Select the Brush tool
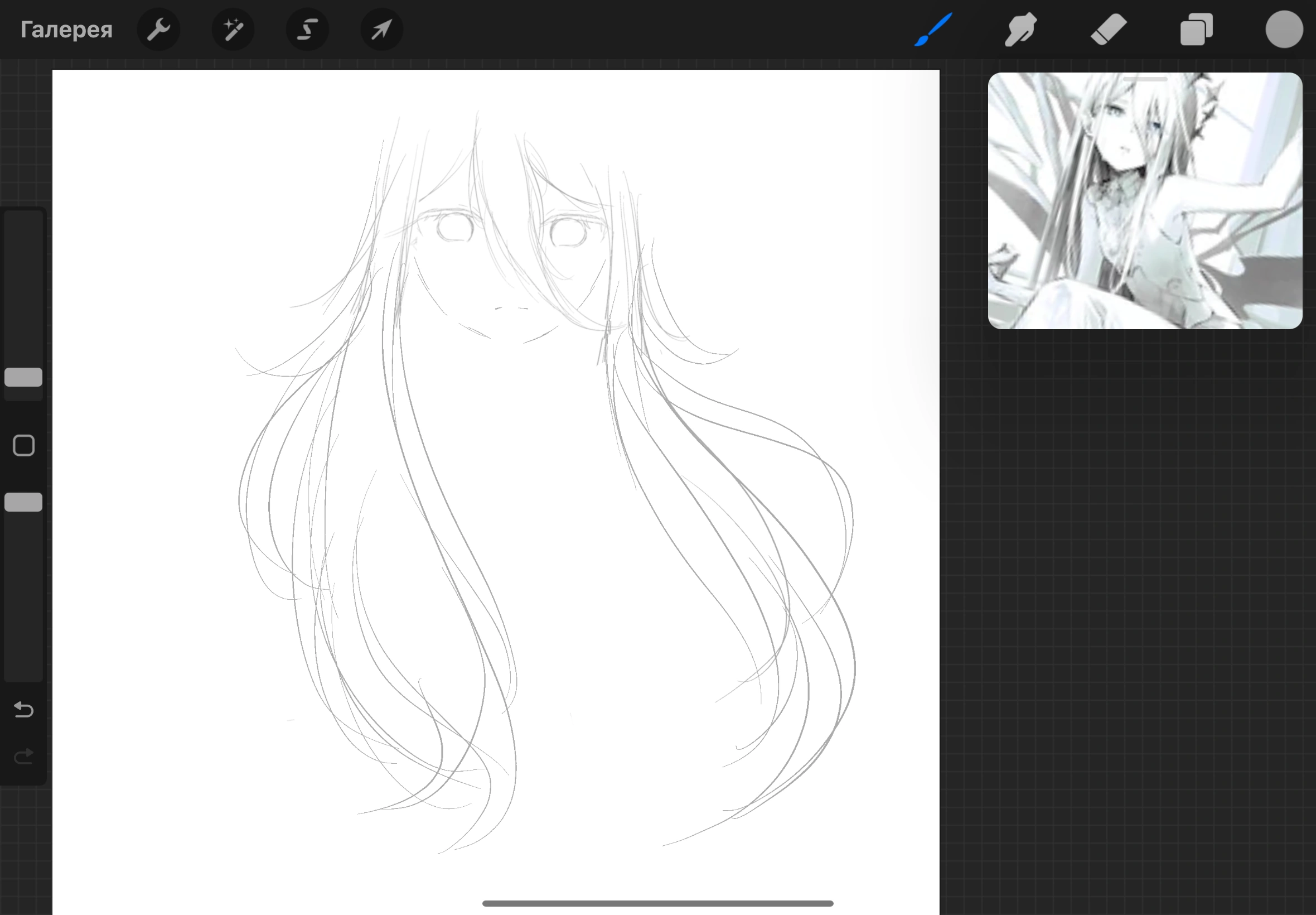This screenshot has height=915, width=1316. point(933,29)
